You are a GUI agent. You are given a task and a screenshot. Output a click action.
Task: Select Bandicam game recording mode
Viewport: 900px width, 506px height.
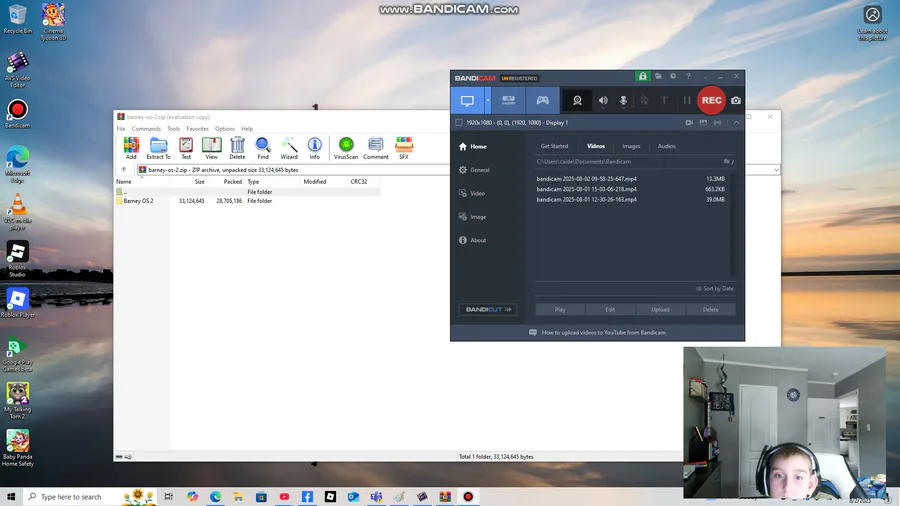point(542,100)
